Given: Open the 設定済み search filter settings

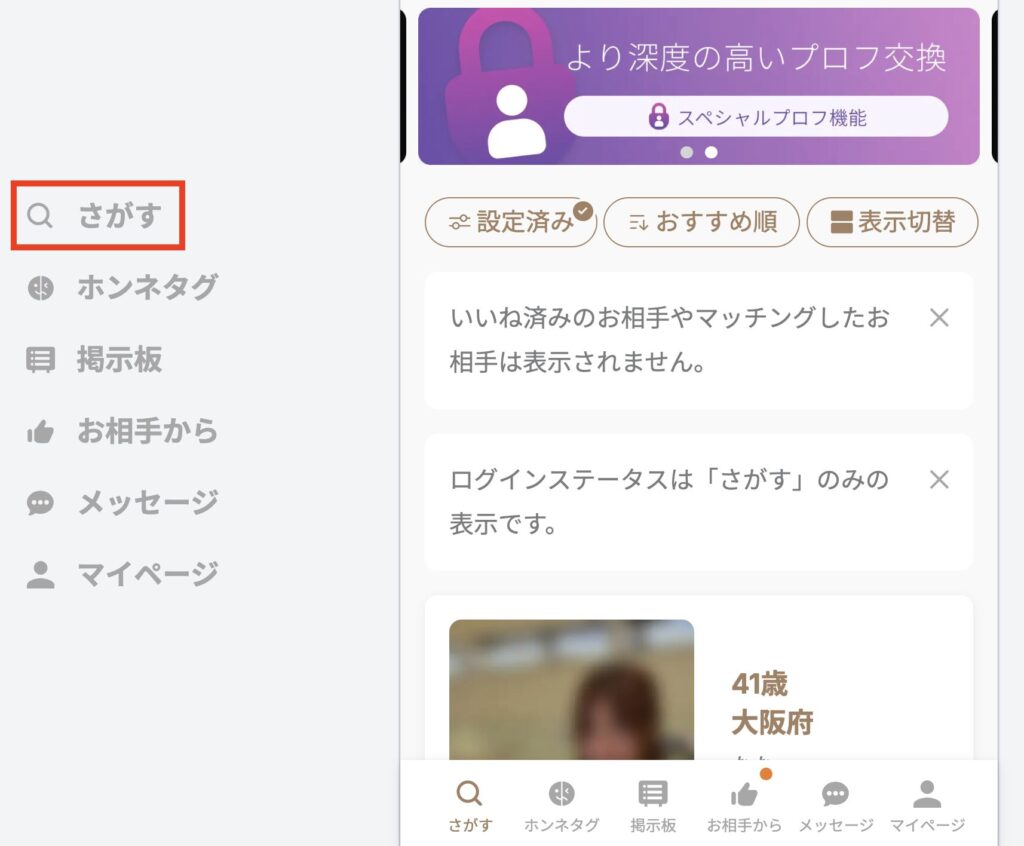Looking at the screenshot, I should pos(511,222).
